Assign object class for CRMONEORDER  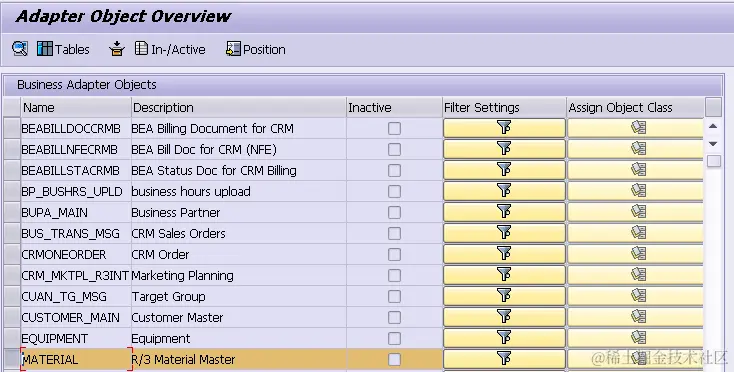coord(635,255)
